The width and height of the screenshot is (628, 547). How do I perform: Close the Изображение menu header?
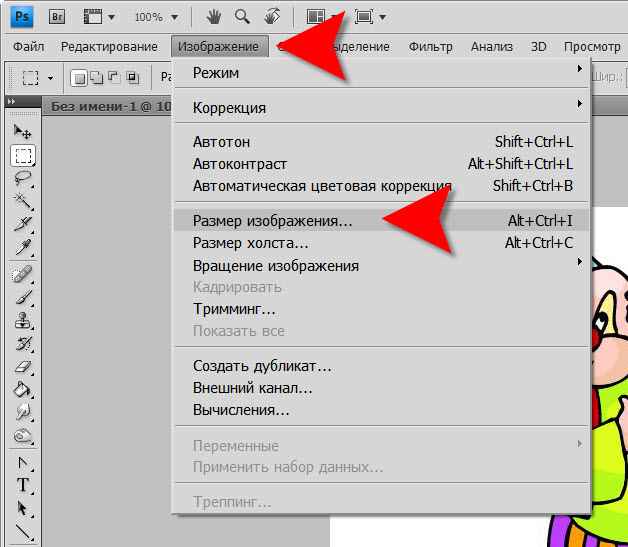click(219, 46)
